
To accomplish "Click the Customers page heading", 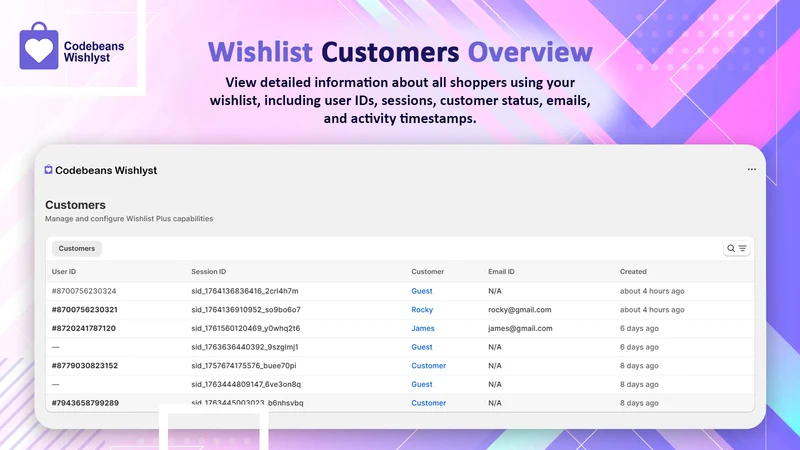I will click(x=76, y=205).
